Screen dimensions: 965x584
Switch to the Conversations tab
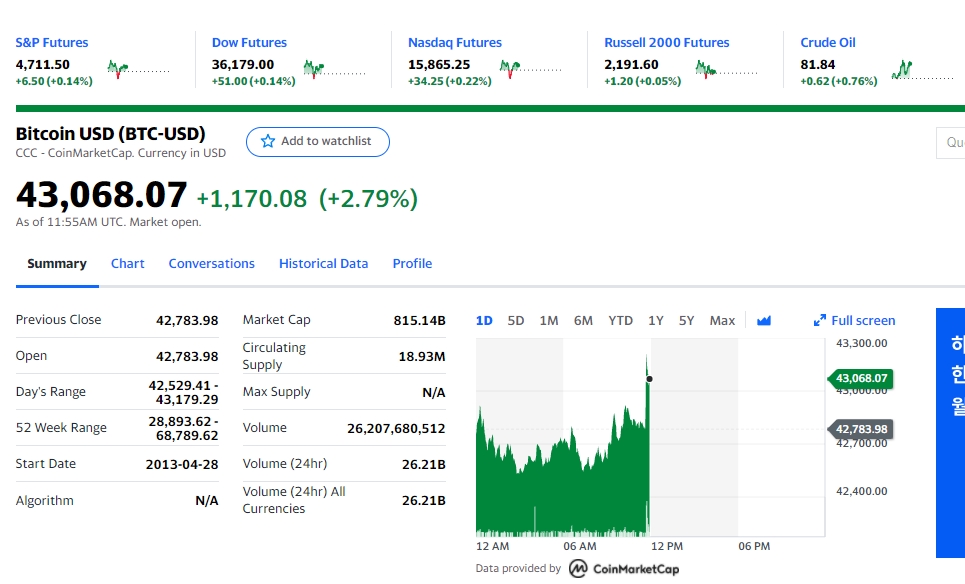point(212,264)
